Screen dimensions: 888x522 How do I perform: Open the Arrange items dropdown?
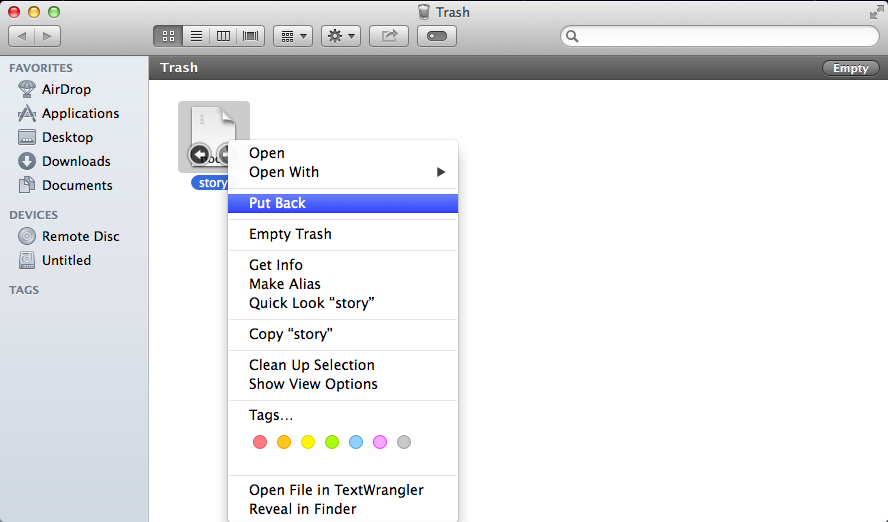[293, 36]
